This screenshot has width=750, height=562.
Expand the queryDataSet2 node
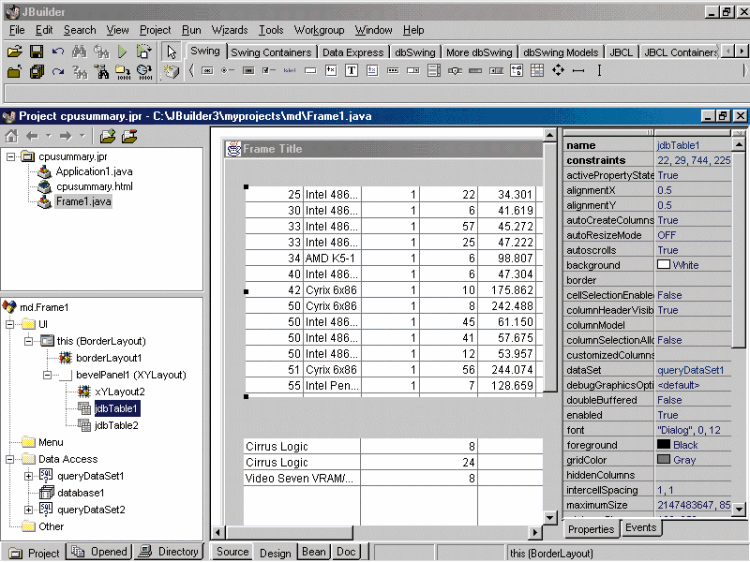click(29, 510)
